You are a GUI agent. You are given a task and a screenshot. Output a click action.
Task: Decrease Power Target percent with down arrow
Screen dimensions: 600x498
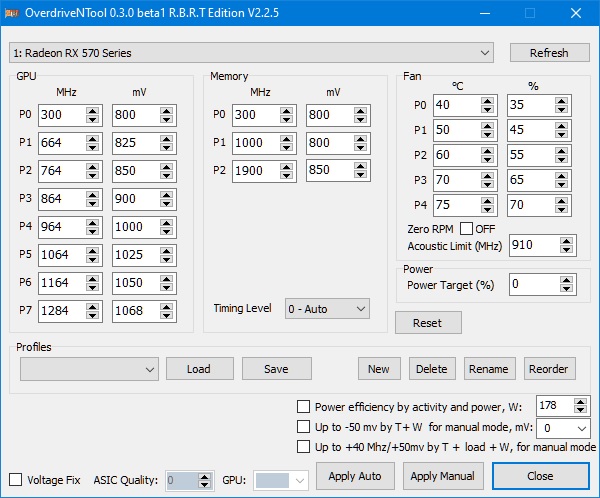[x=566, y=289]
